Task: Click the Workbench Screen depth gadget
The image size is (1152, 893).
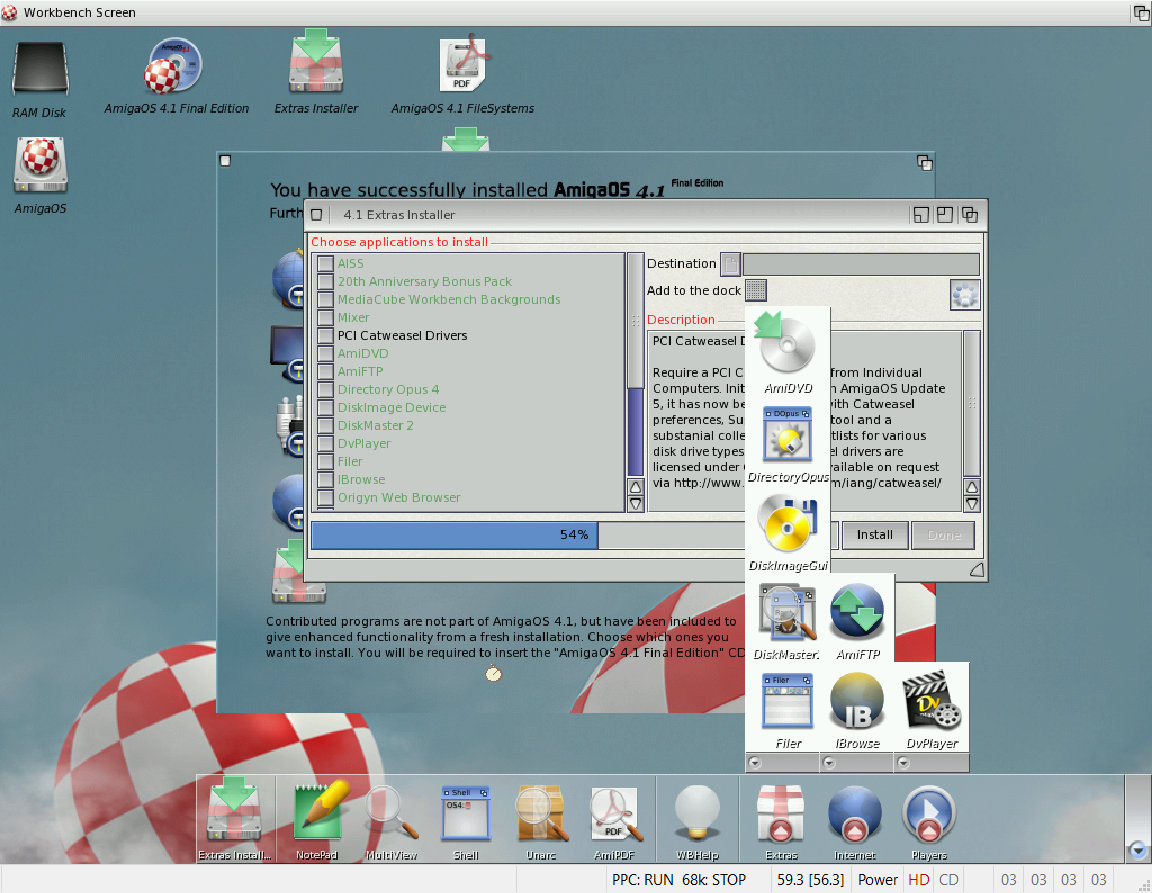Action: click(x=1141, y=12)
